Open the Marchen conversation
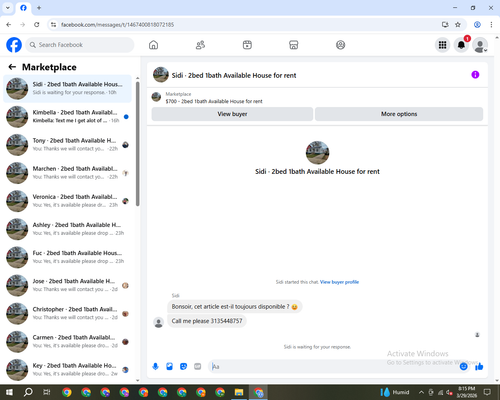This screenshot has width=500, height=400. pyautogui.click(x=67, y=173)
